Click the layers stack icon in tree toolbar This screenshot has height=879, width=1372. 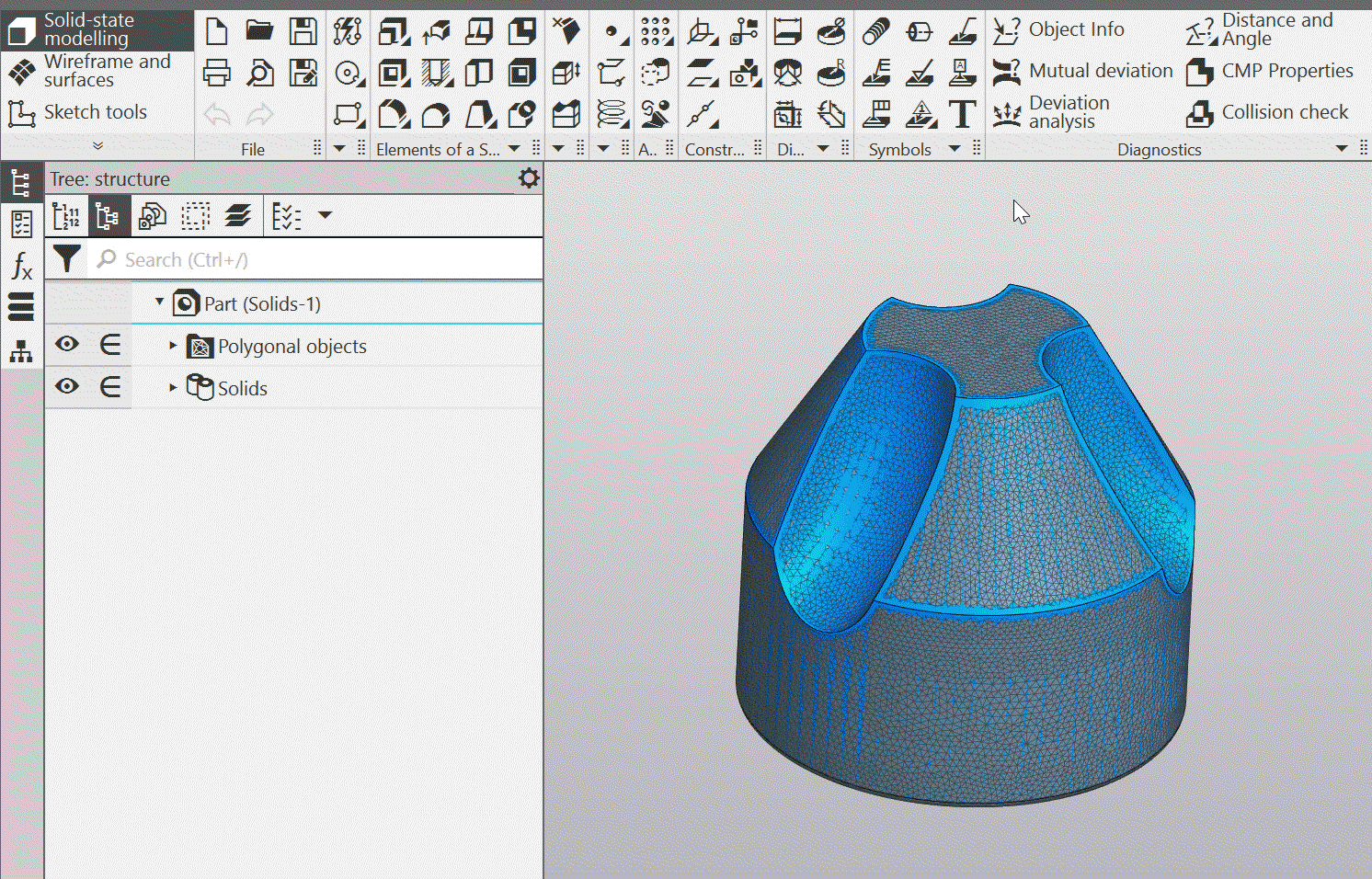click(x=237, y=216)
